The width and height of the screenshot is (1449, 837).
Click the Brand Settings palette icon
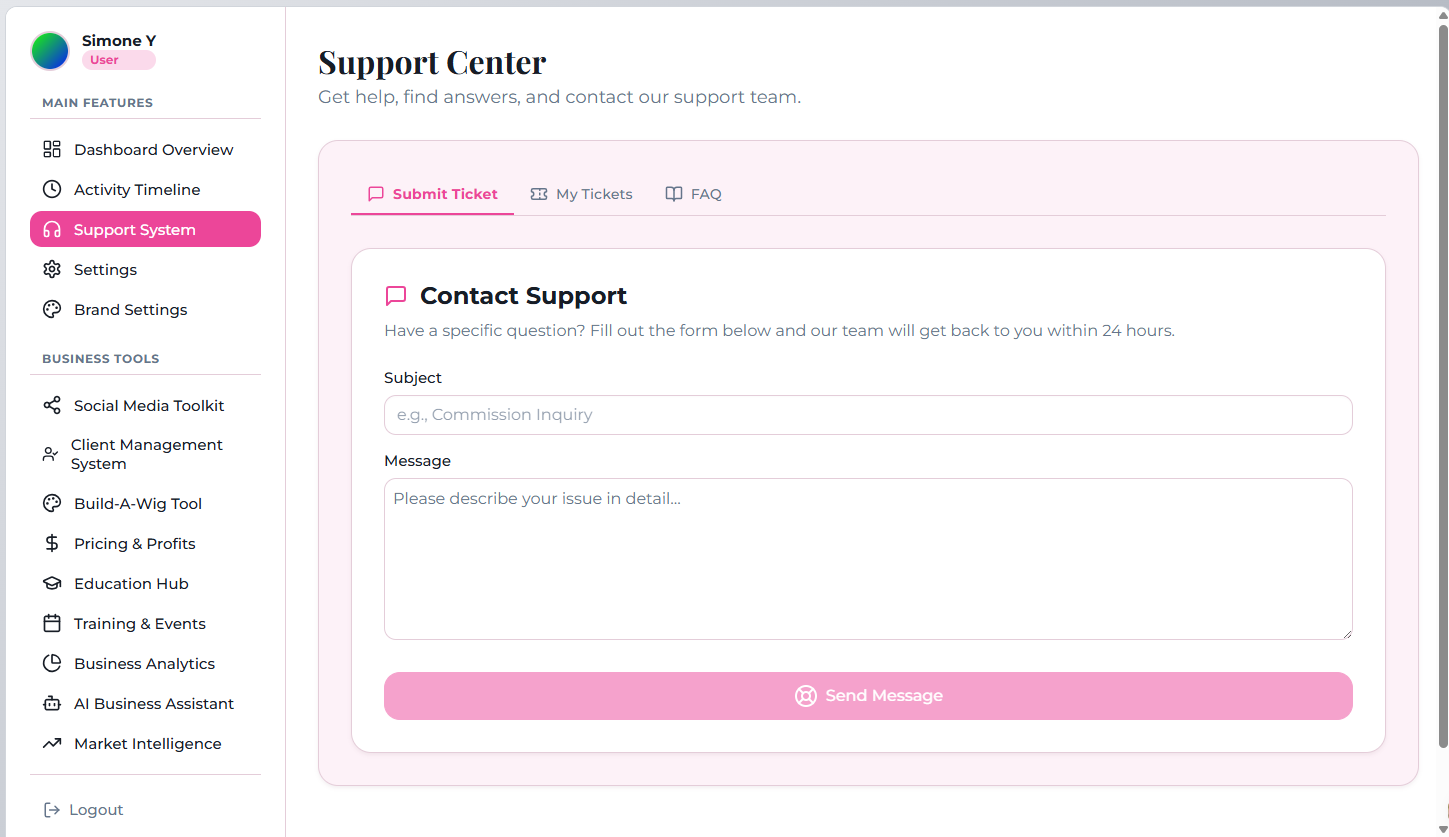click(52, 310)
